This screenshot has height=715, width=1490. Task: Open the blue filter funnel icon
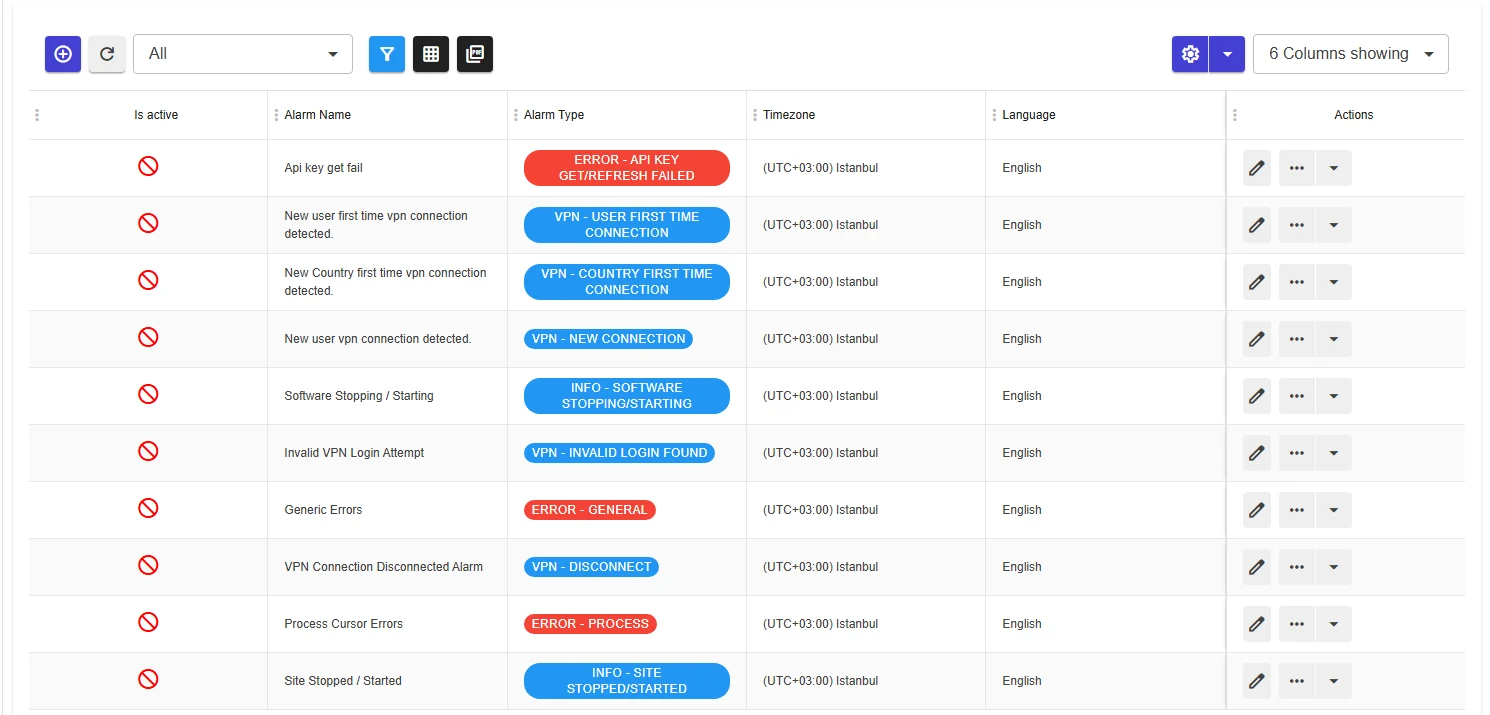click(x=387, y=54)
